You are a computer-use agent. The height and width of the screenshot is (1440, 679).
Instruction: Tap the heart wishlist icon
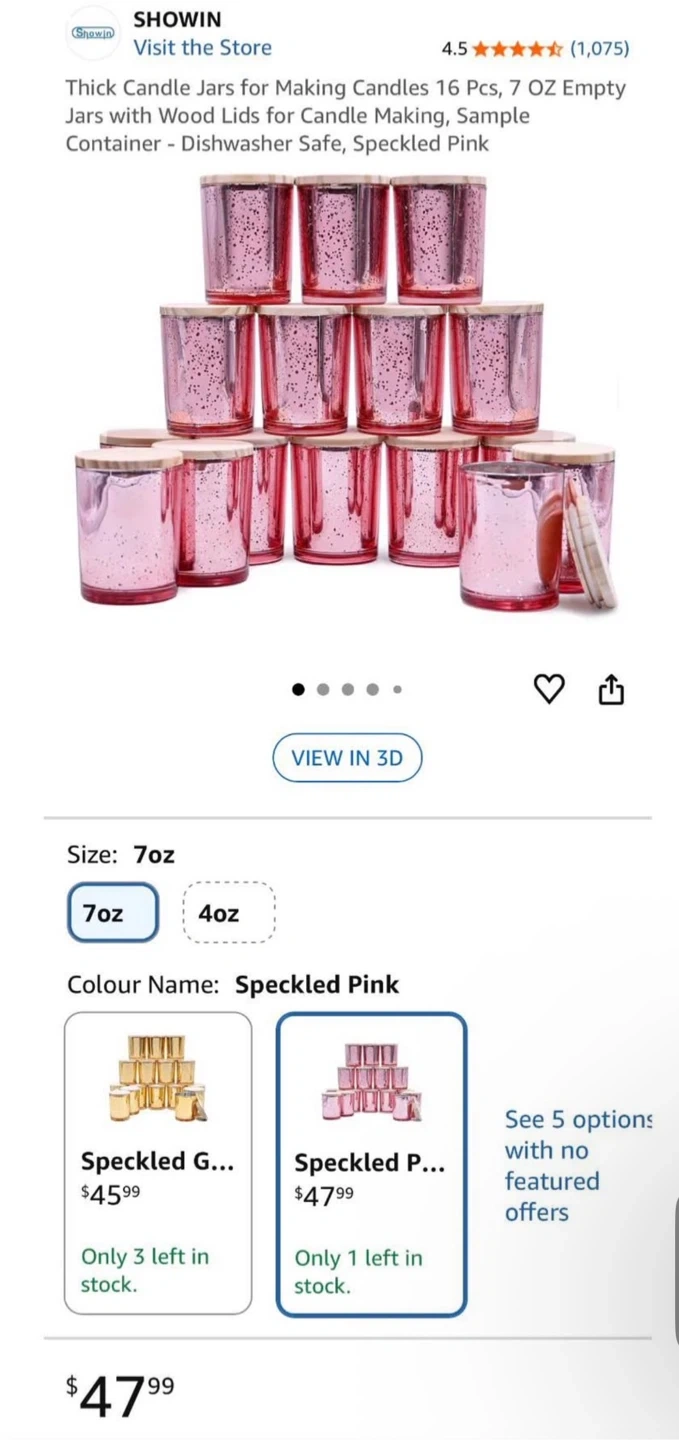[549, 689]
